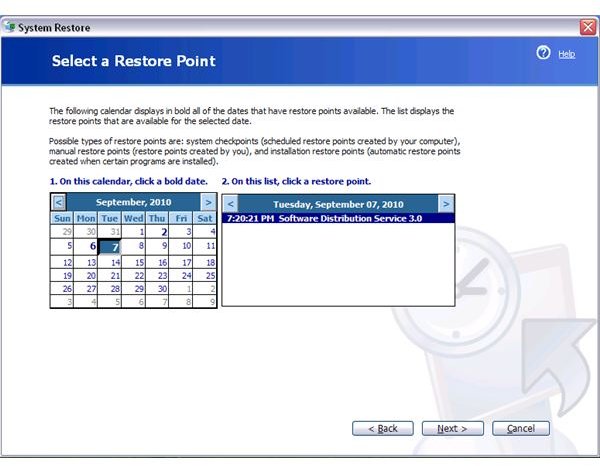
Task: Show next day's restore points list
Action: [446, 204]
